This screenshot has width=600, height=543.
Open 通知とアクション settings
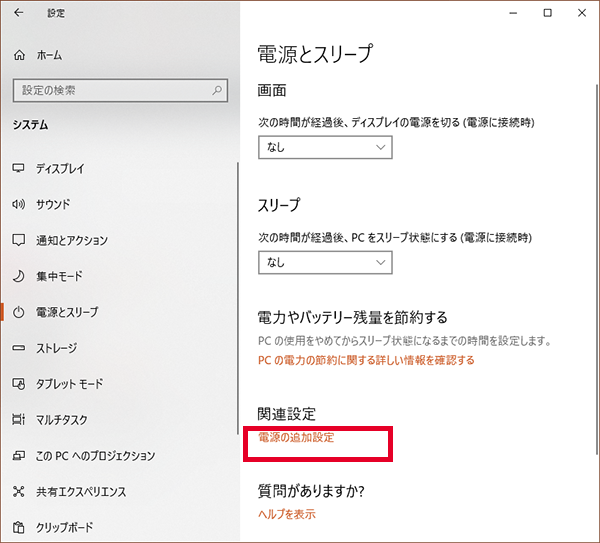point(72,240)
